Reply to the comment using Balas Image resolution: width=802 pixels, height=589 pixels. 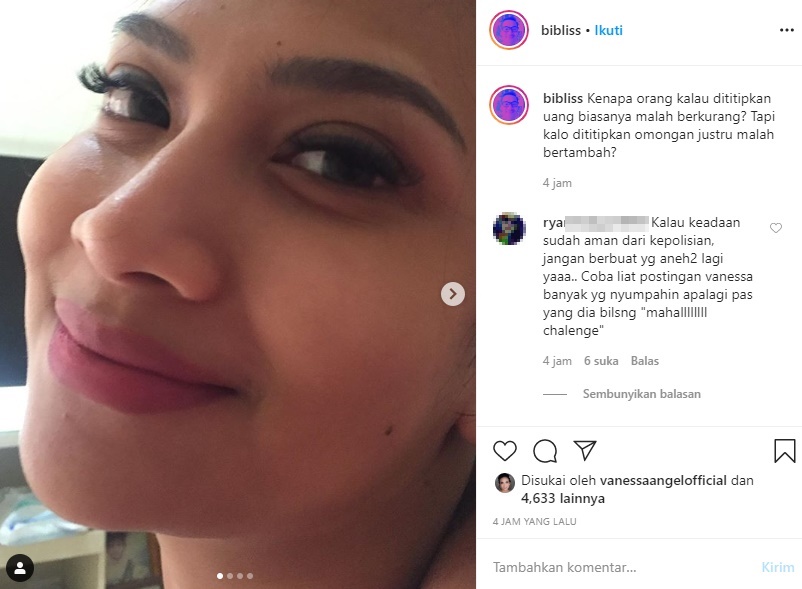tap(643, 361)
